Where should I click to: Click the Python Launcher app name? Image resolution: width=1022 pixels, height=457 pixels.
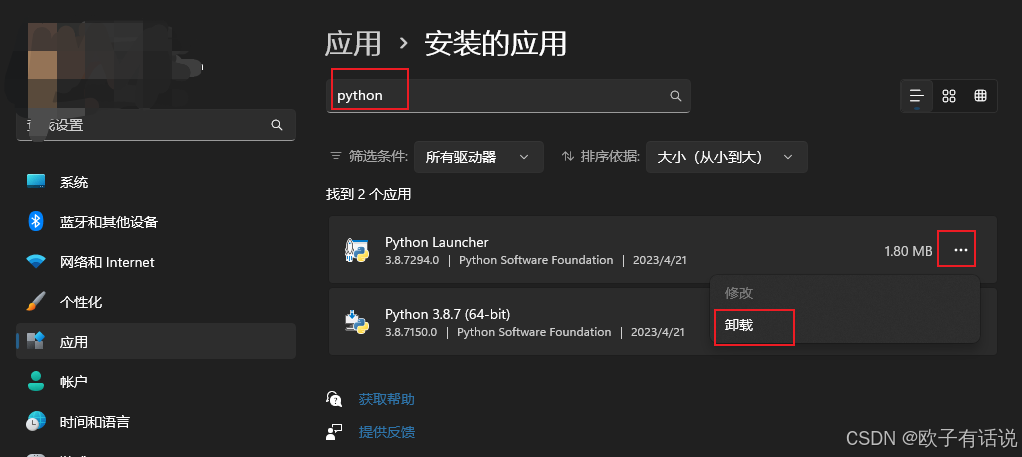coord(437,242)
